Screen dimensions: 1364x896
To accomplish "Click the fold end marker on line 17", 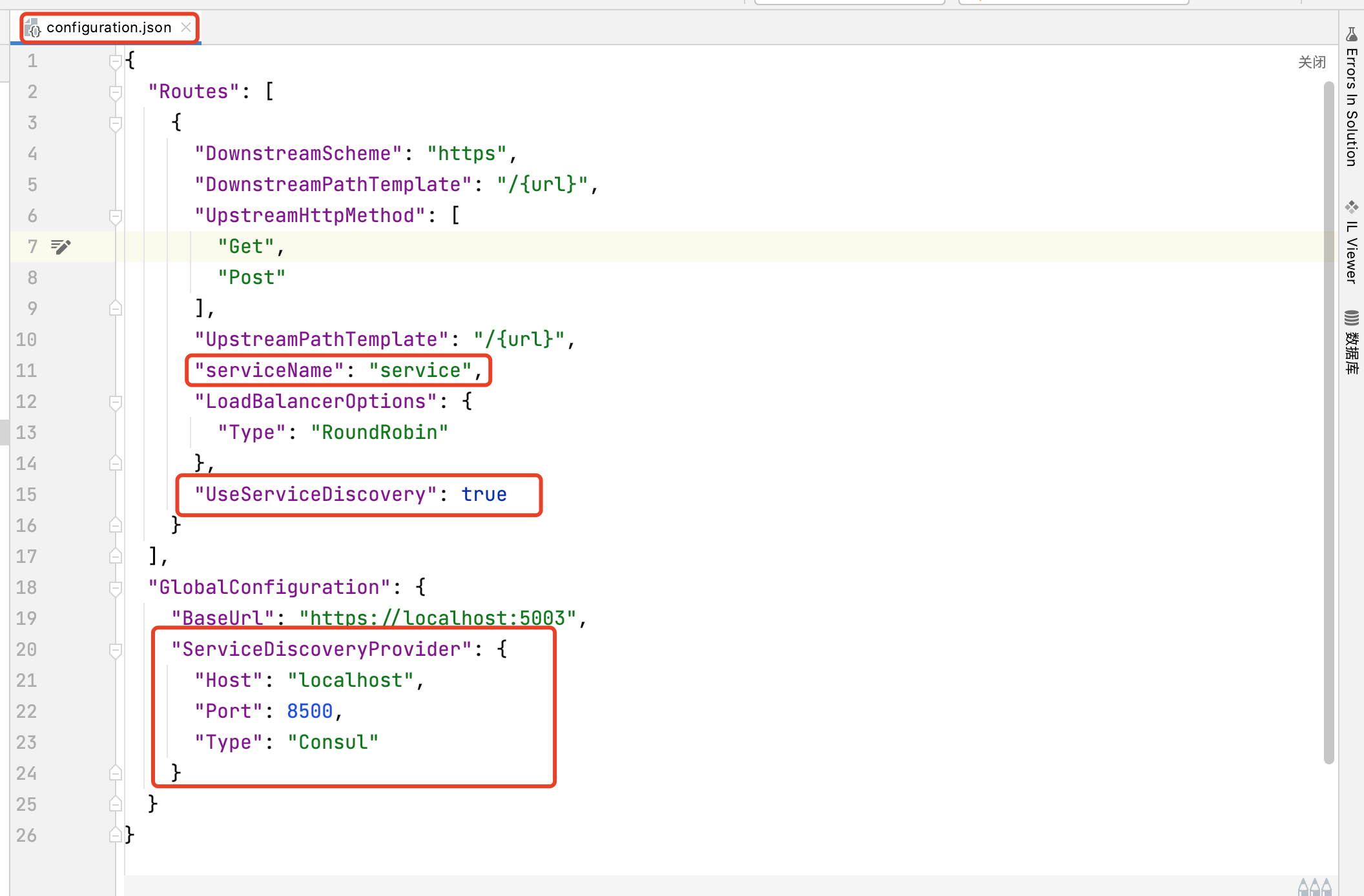I will 116,556.
